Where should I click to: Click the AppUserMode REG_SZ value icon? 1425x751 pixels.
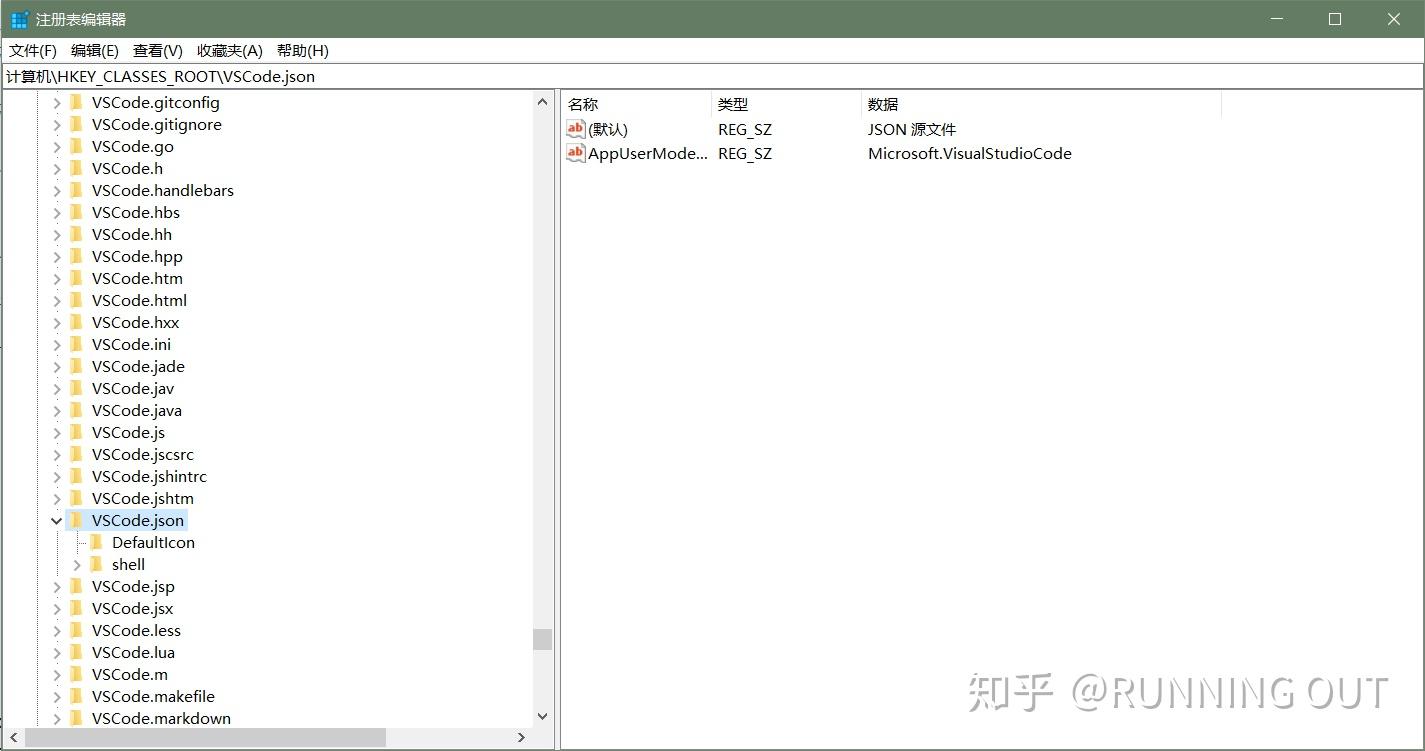pyautogui.click(x=575, y=153)
